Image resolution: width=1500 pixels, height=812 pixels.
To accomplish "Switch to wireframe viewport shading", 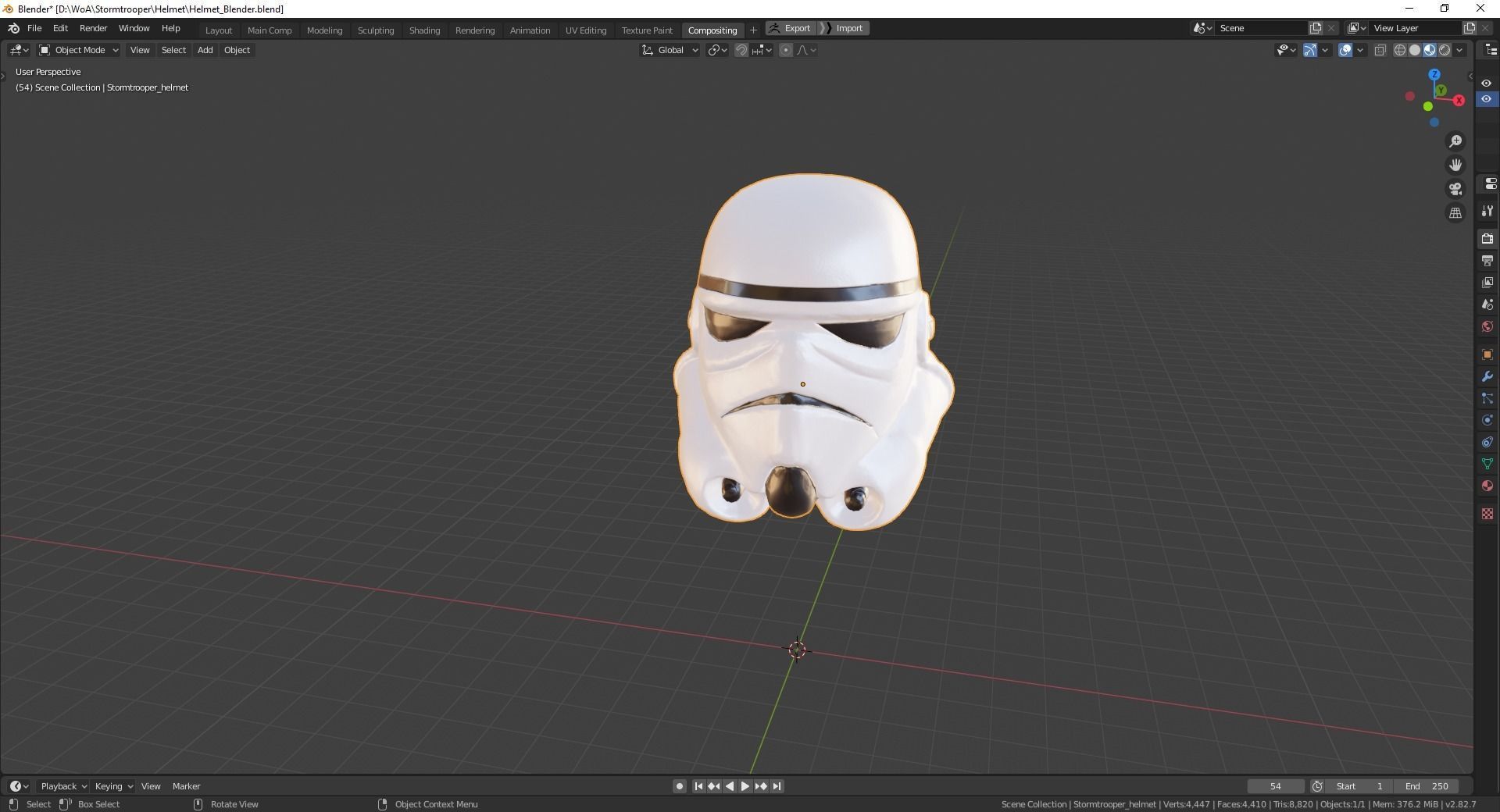I will pos(1400,50).
